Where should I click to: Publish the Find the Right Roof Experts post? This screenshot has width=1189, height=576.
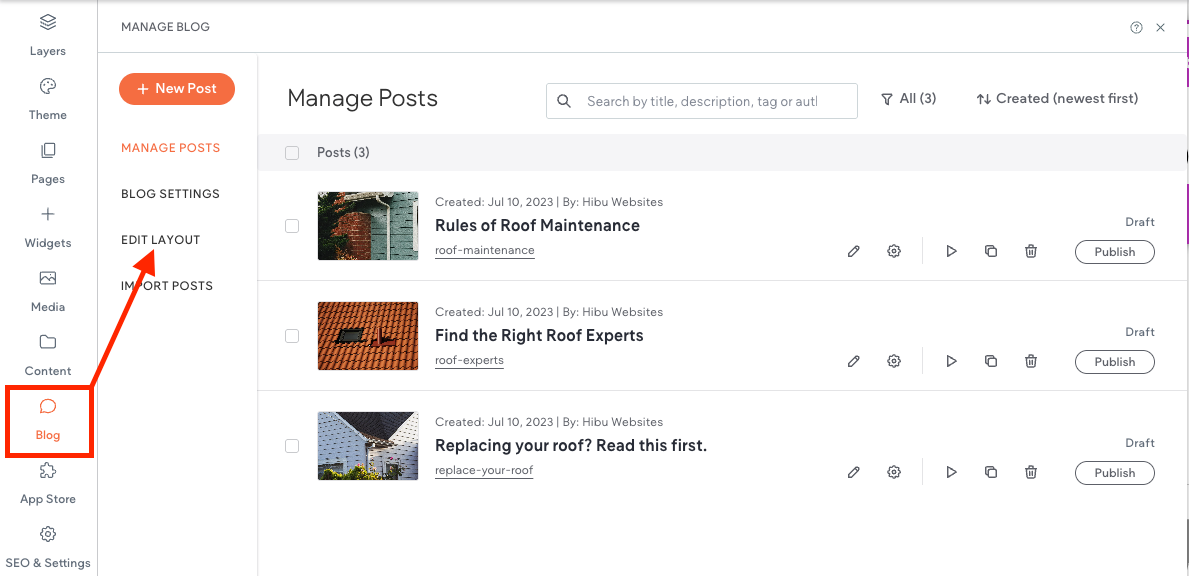click(x=1115, y=362)
